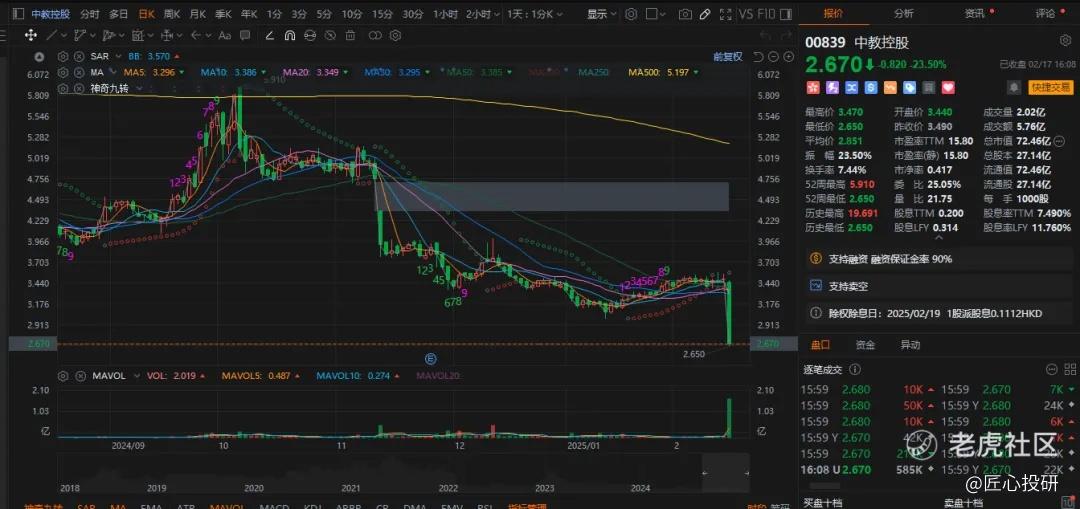Toggle the hide/show overlay eye toggle above SAR
This screenshot has height=509, width=1080.
[x=40, y=56]
